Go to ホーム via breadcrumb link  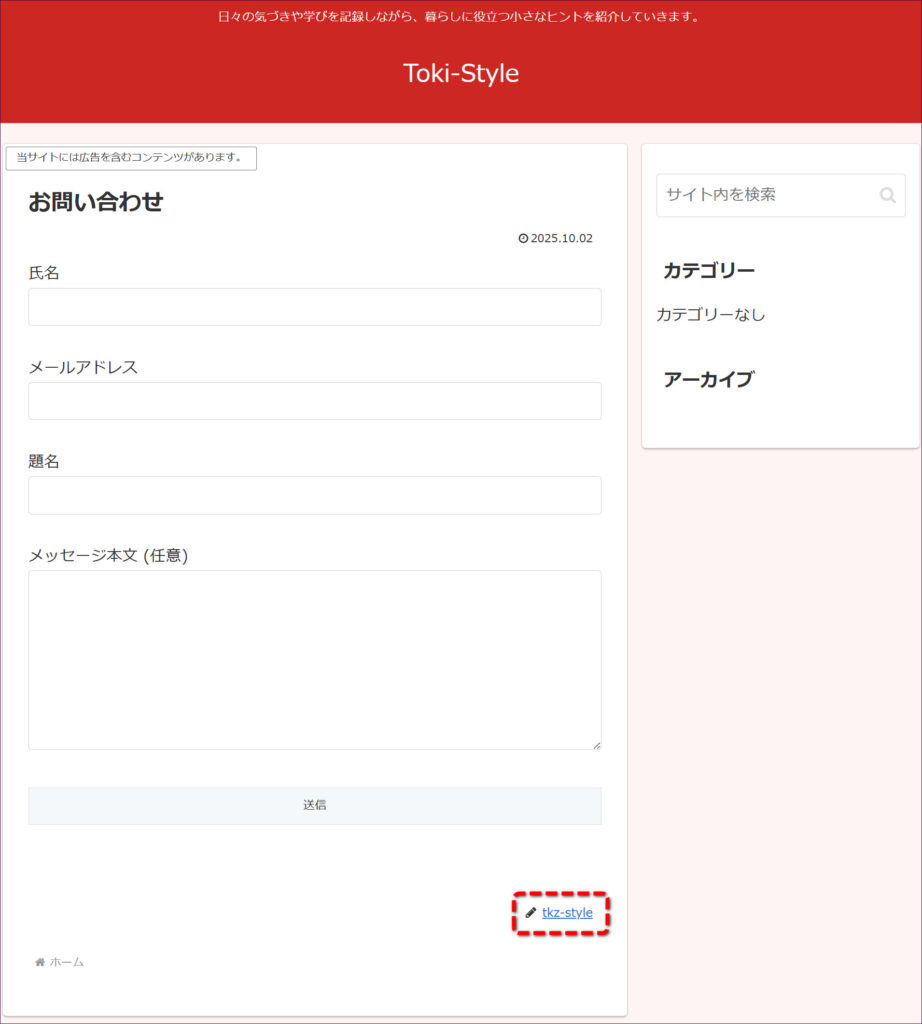tap(67, 962)
